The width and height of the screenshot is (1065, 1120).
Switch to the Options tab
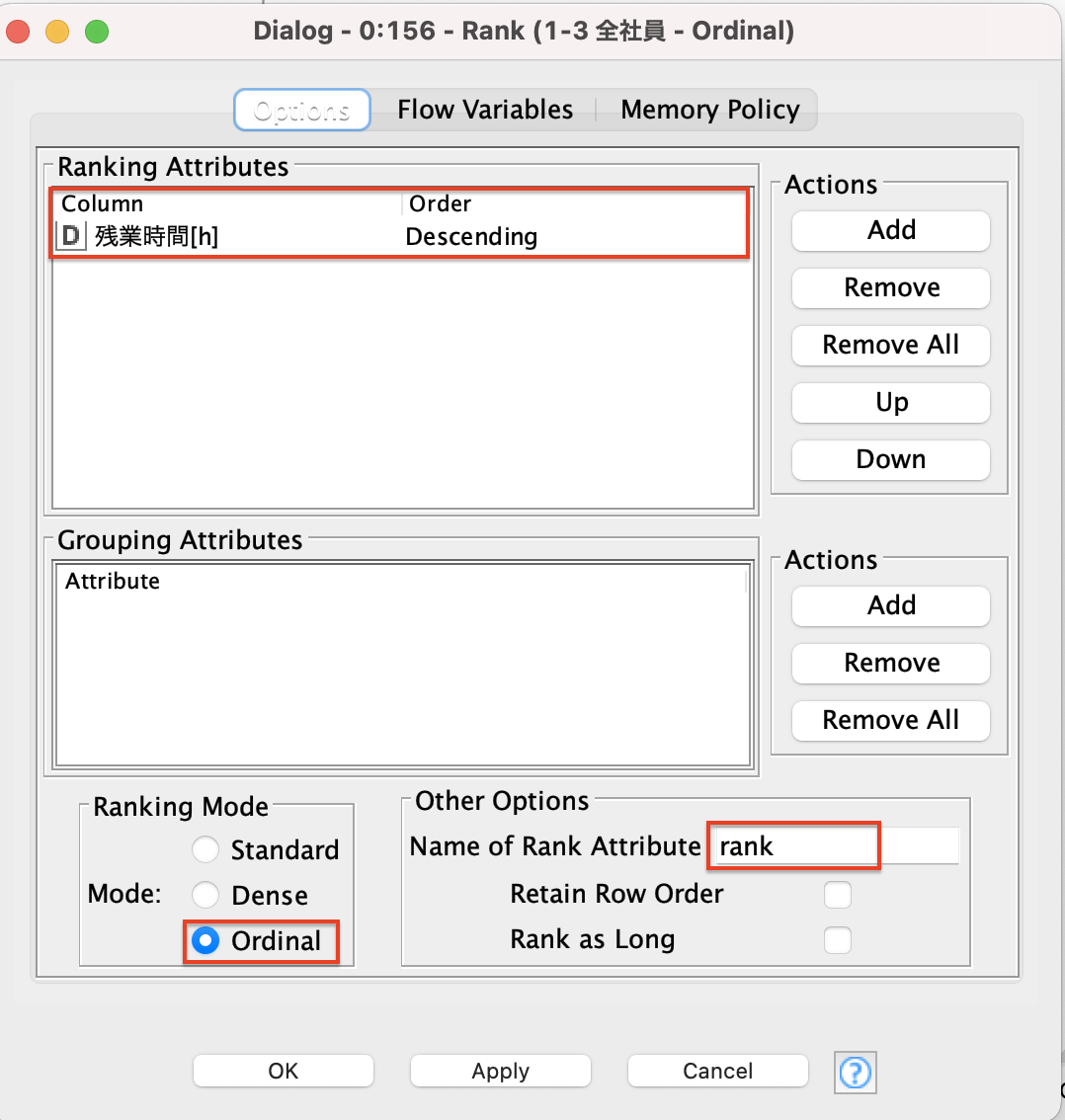[x=301, y=110]
